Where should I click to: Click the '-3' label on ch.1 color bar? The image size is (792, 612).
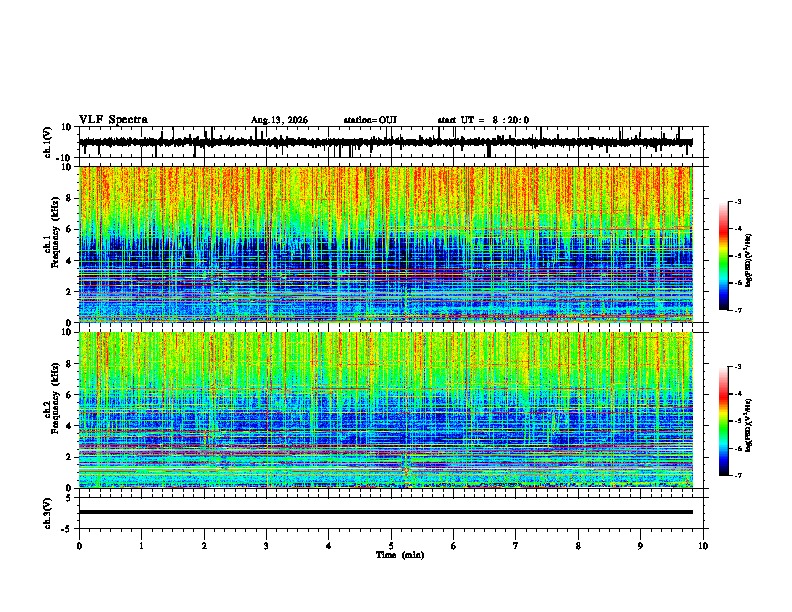pyautogui.click(x=738, y=202)
